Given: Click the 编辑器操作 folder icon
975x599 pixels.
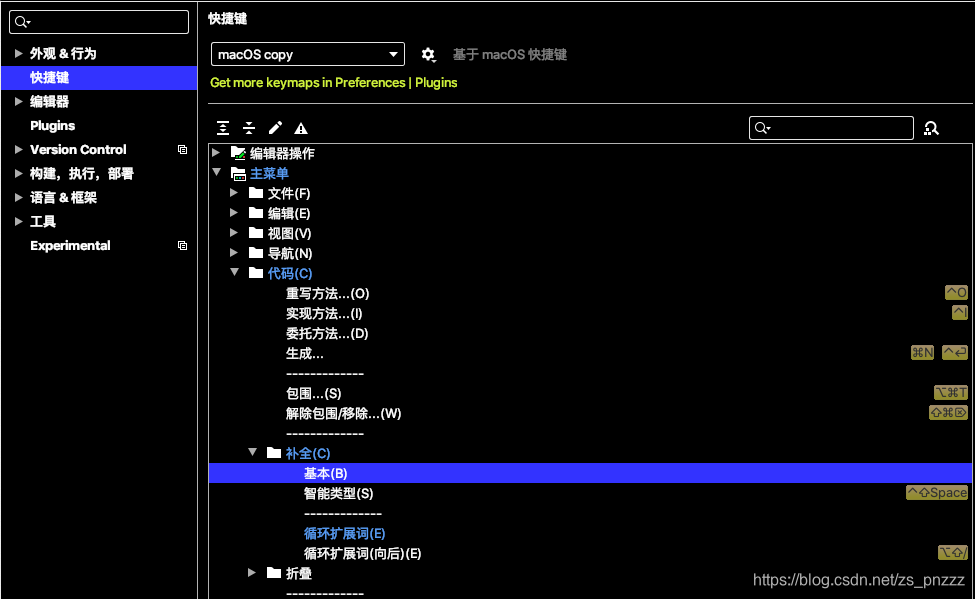Looking at the screenshot, I should pyautogui.click(x=238, y=153).
